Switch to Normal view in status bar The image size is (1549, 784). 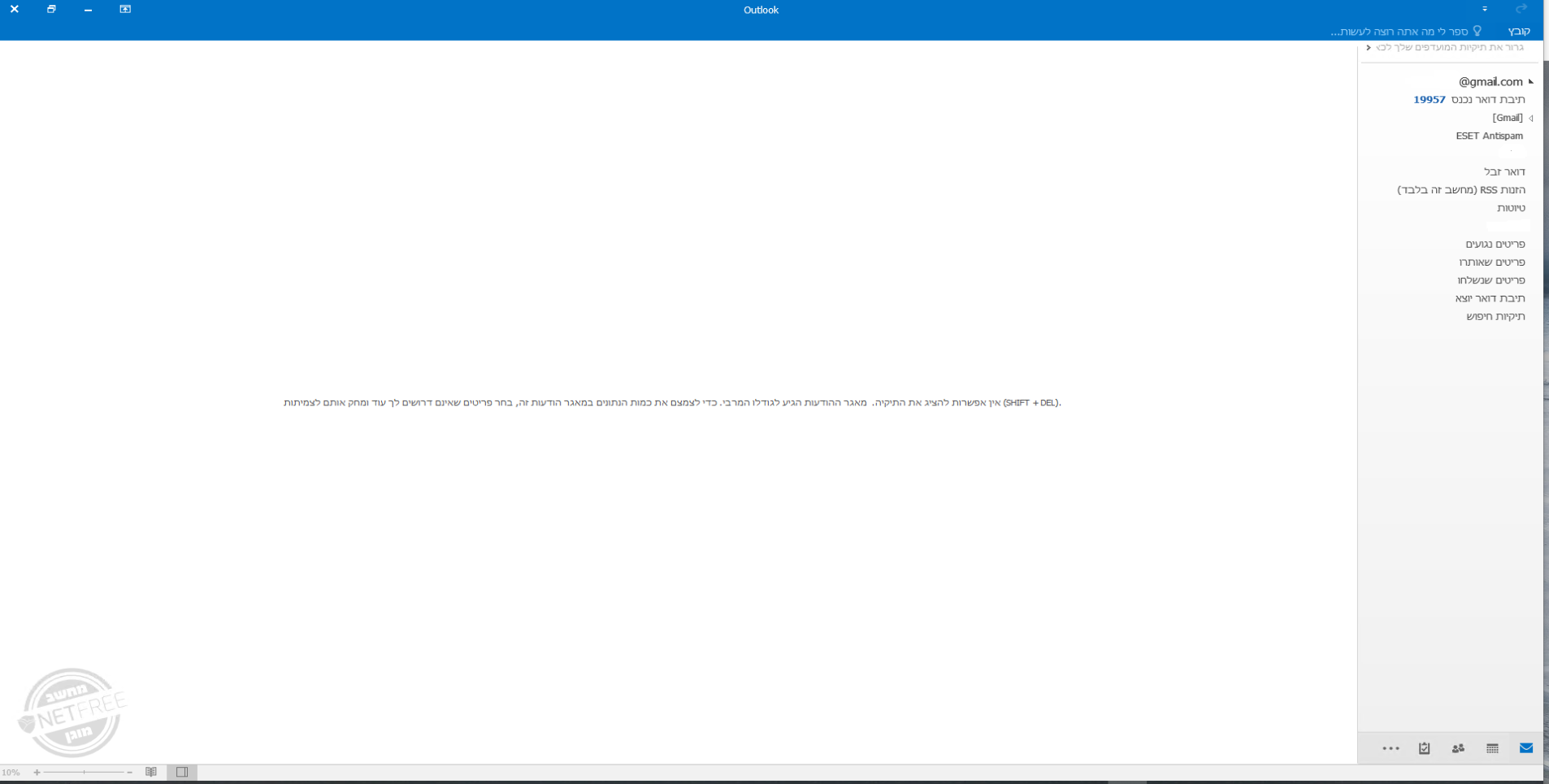182,773
